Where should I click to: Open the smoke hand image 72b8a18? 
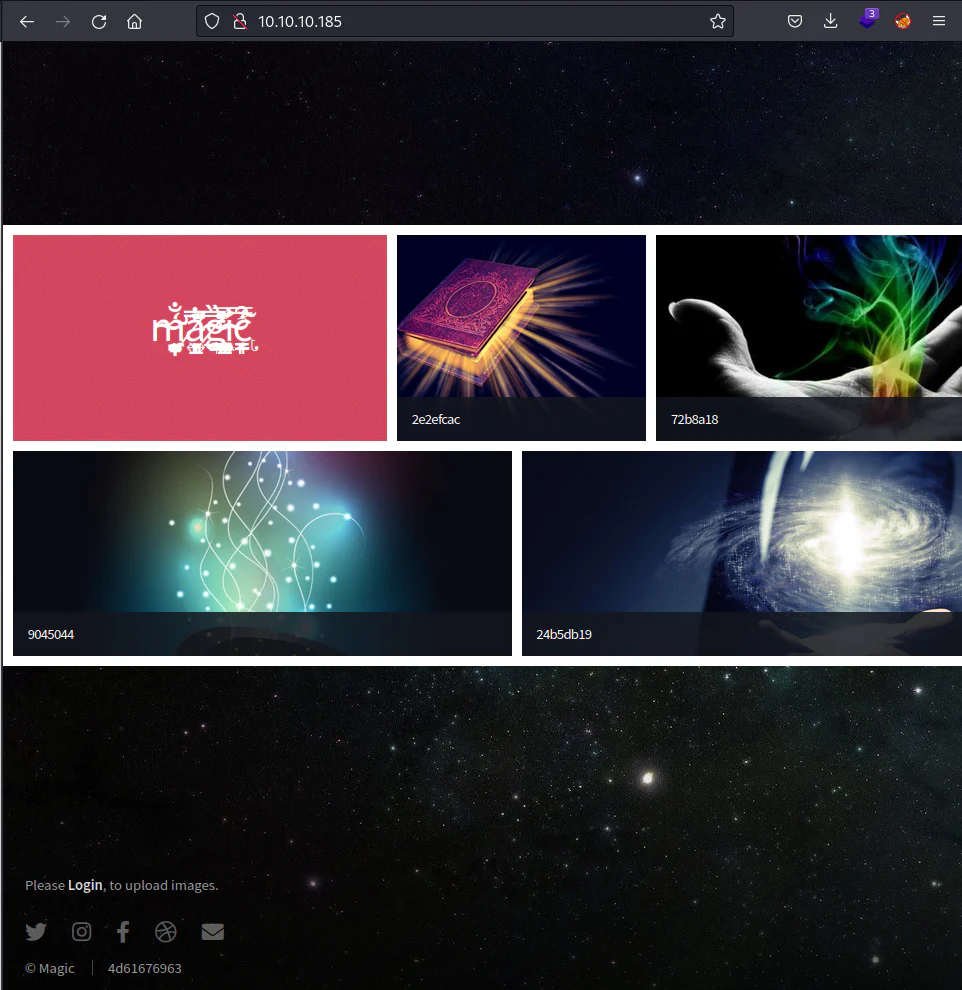click(809, 338)
